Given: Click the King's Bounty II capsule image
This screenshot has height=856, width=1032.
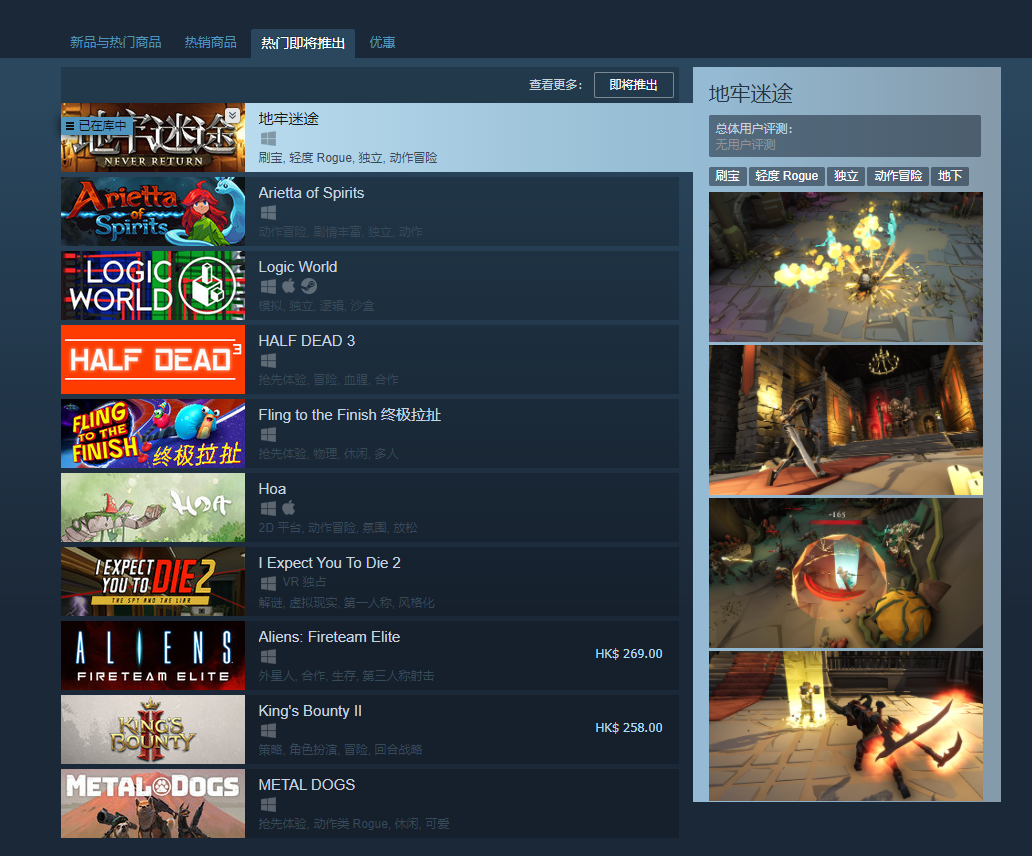Looking at the screenshot, I should (153, 730).
